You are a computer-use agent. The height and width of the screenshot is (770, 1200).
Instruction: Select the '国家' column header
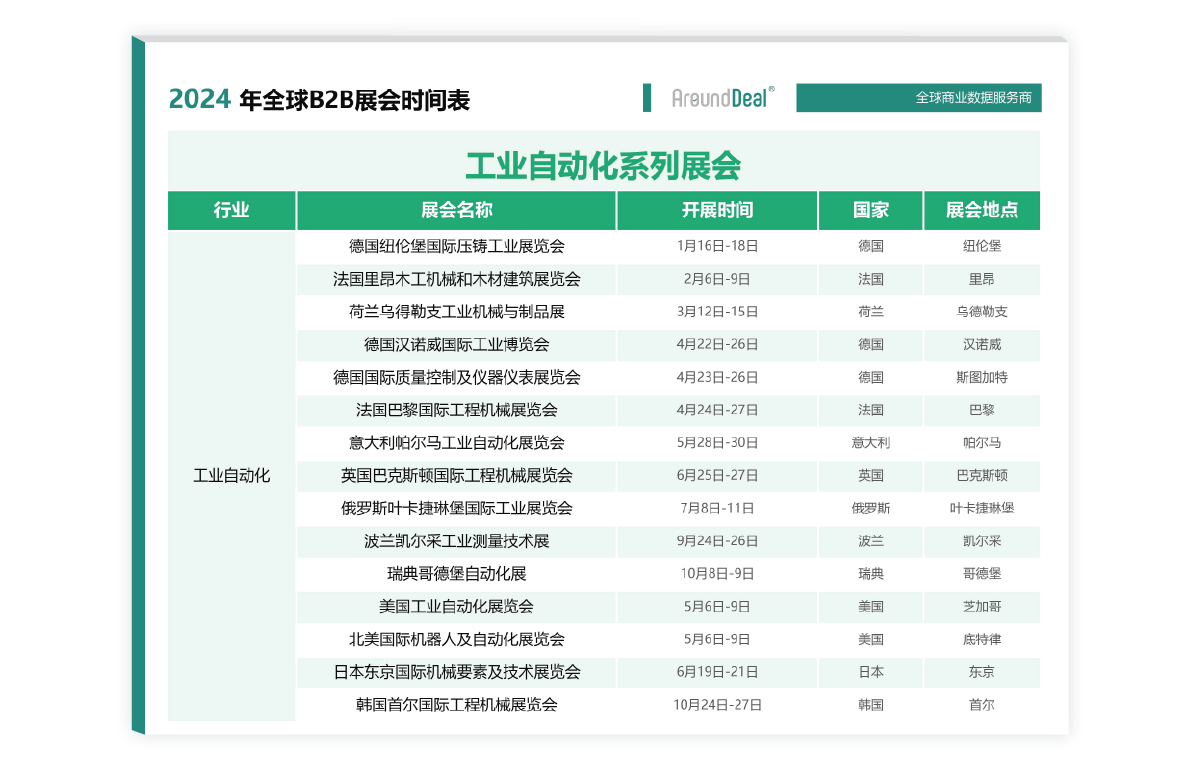tap(871, 211)
